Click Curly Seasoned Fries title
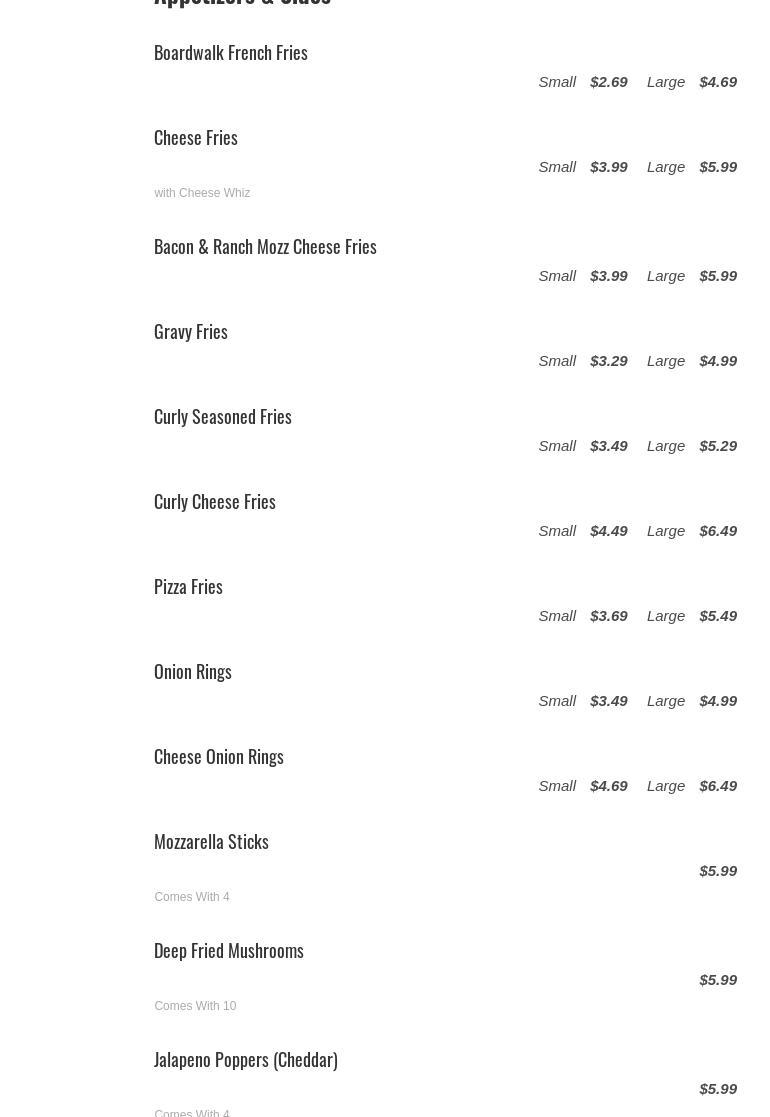Screen dimensions: 770x1117 (x=223, y=417)
